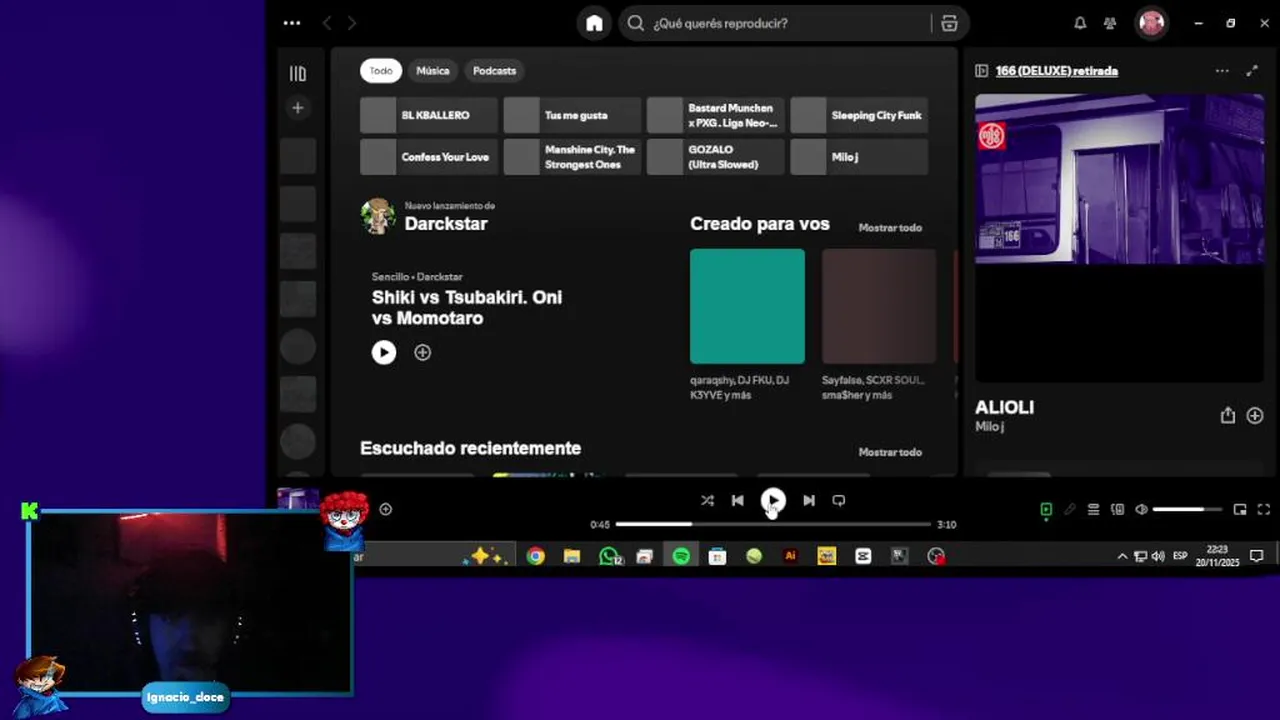The width and height of the screenshot is (1280, 720).
Task: Open File Explorer from the taskbar
Action: click(572, 556)
